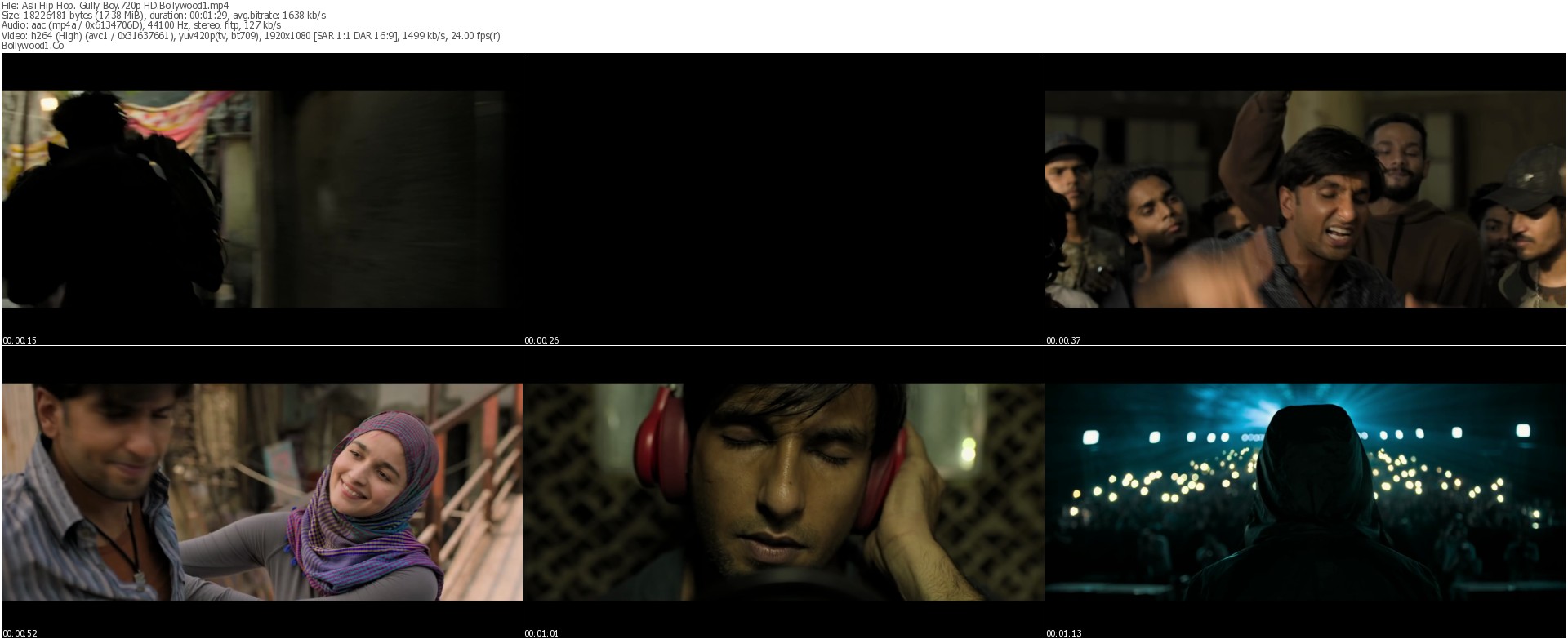
Task: Click the Video line with h264 1920x1080
Action: [x=251, y=35]
